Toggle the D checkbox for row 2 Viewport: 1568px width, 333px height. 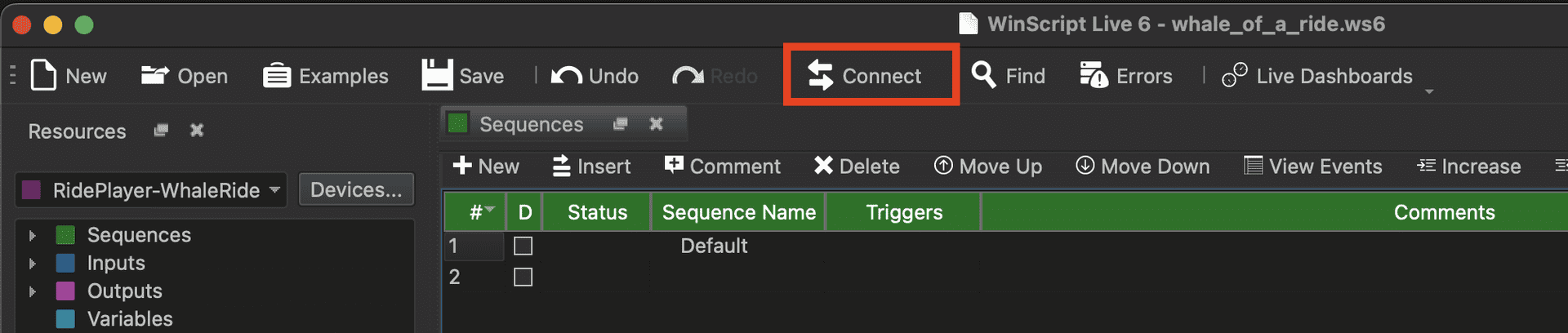[523, 277]
